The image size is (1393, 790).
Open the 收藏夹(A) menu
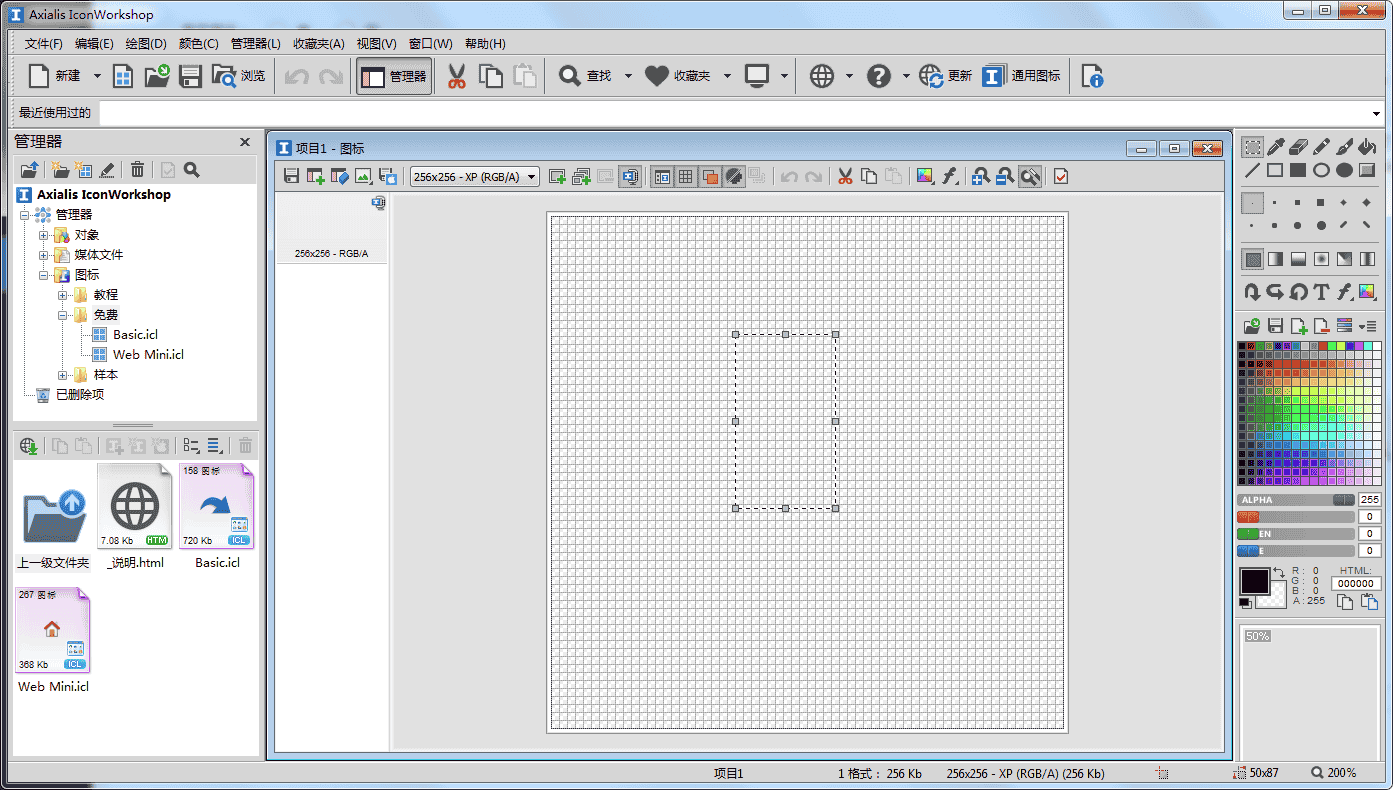[x=318, y=44]
